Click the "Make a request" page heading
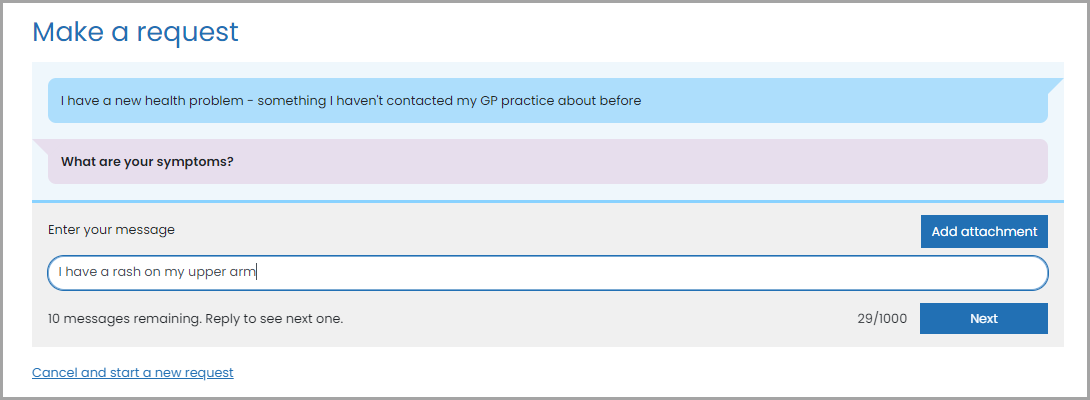This screenshot has width=1090, height=400. [135, 32]
